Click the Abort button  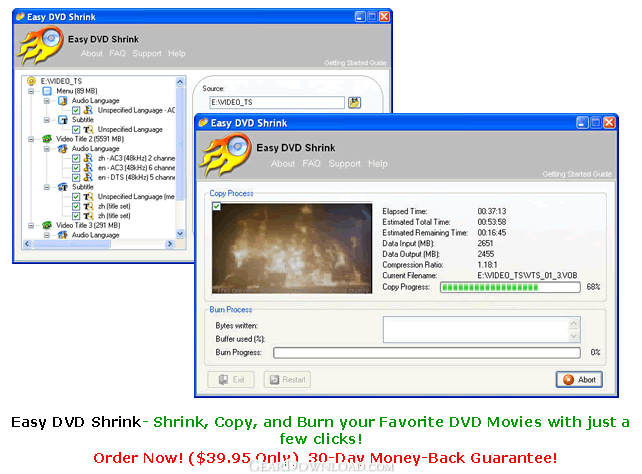[x=579, y=379]
